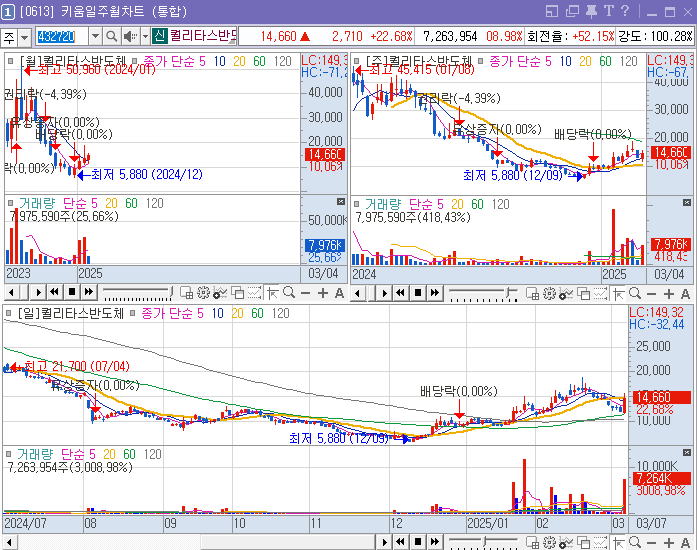
Task: Click the overlapping panes icon in daily toolbar
Action: pyautogui.click(x=583, y=542)
